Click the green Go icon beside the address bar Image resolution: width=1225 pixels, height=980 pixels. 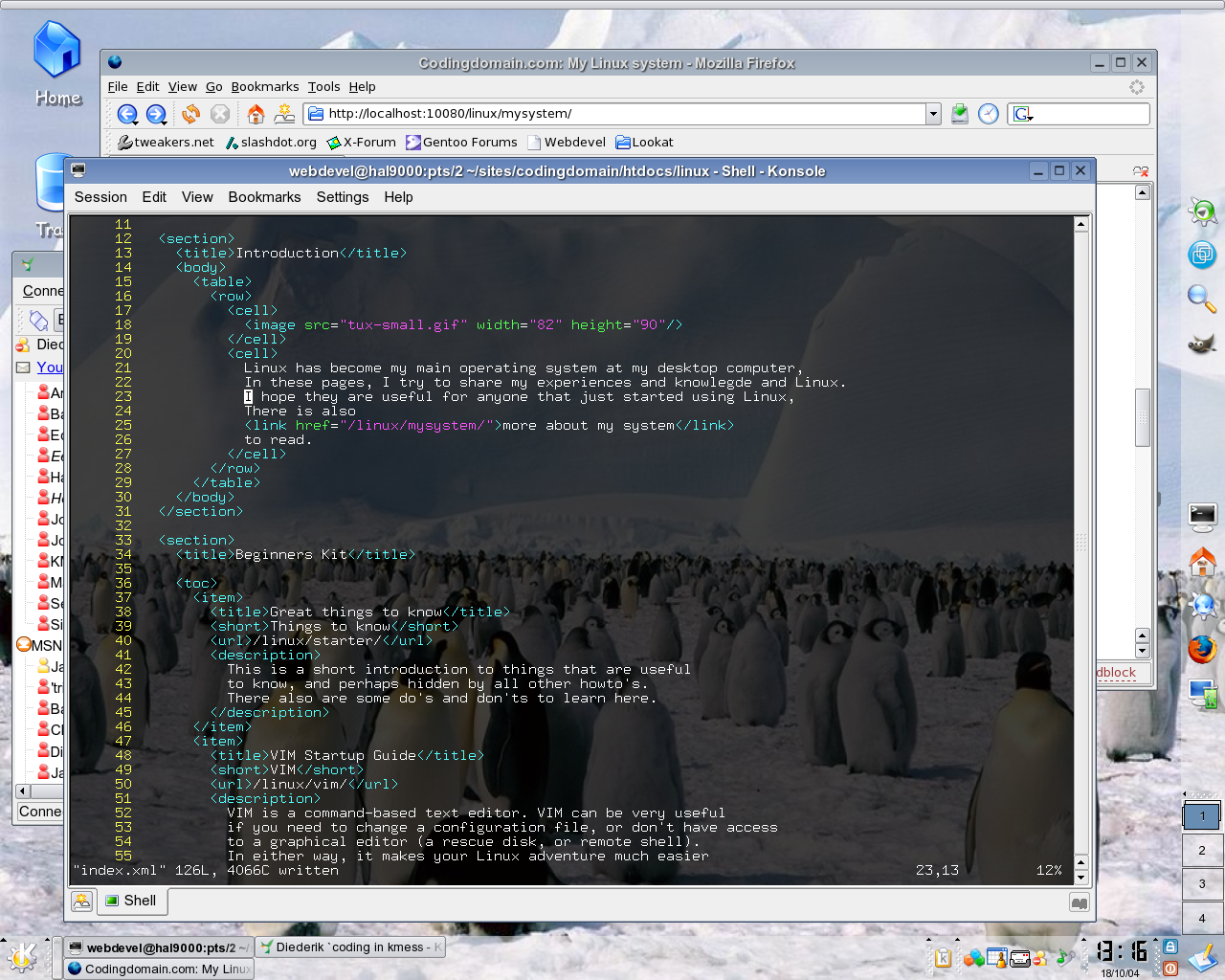coord(960,114)
